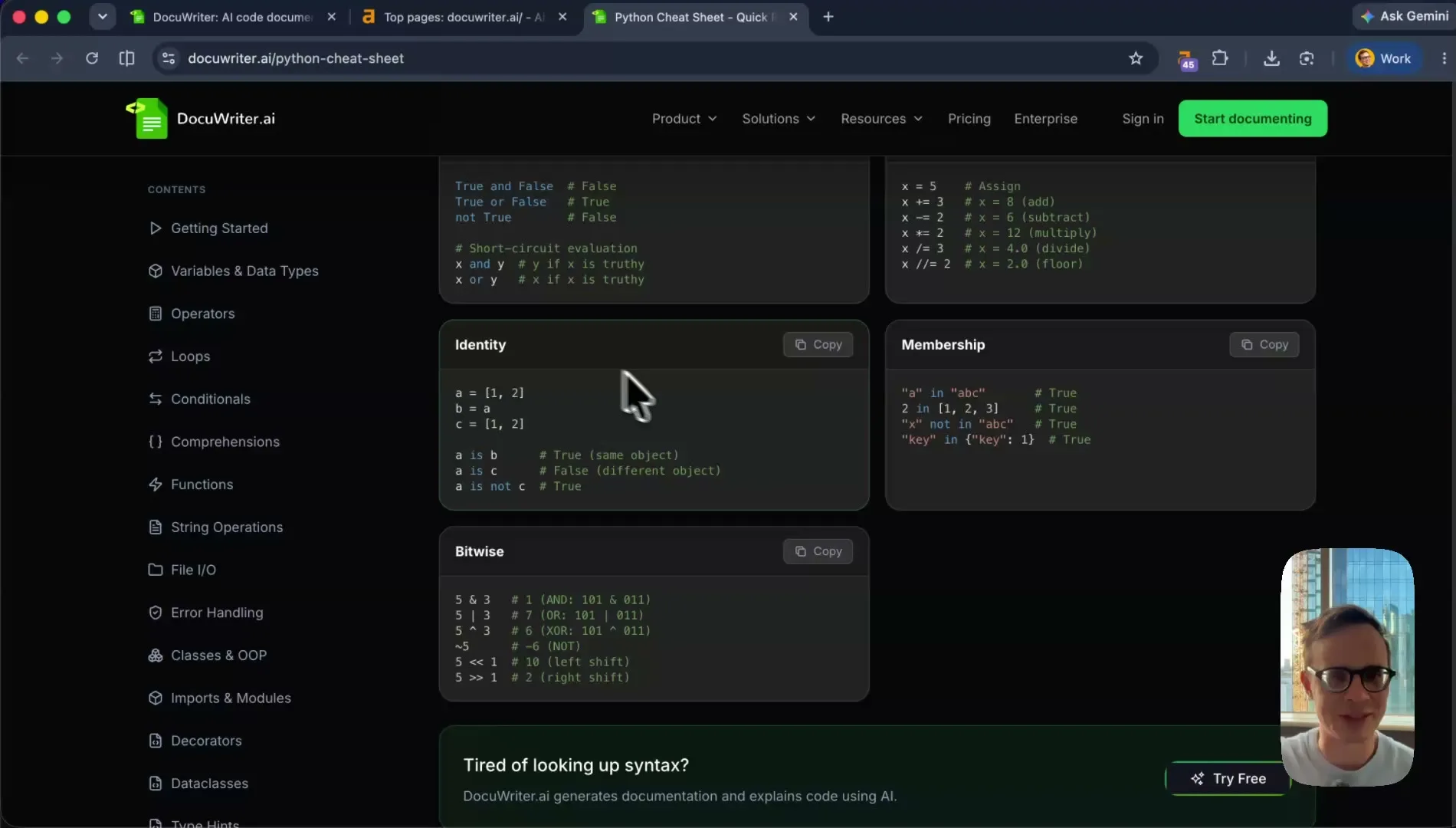Click the File I/O folder icon

click(x=156, y=570)
